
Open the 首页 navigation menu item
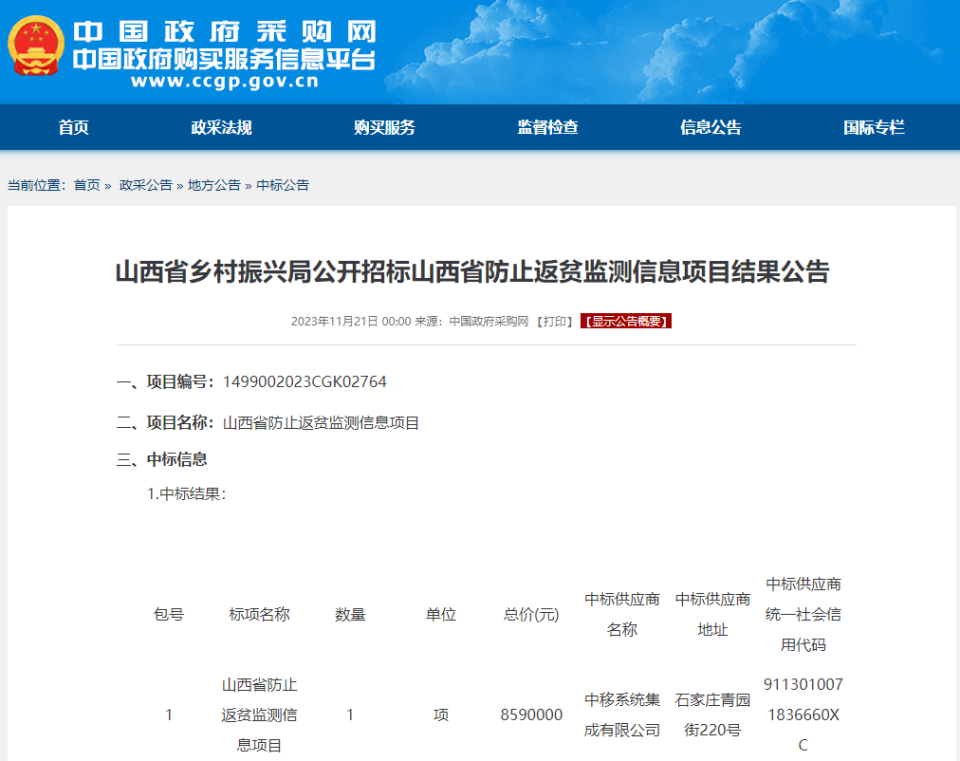click(73, 127)
